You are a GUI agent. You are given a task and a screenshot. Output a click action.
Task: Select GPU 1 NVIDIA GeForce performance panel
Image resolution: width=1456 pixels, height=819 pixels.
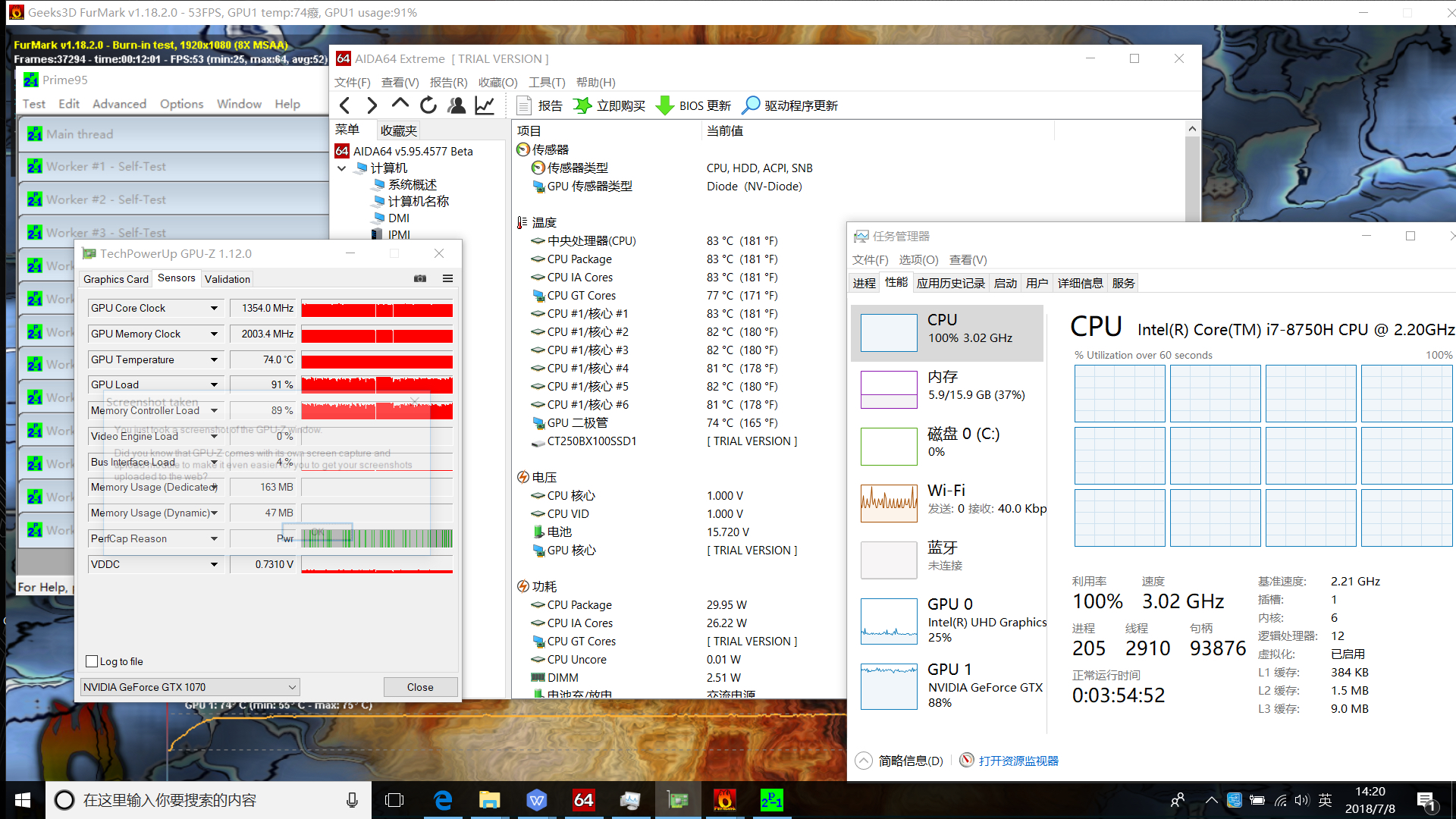947,686
